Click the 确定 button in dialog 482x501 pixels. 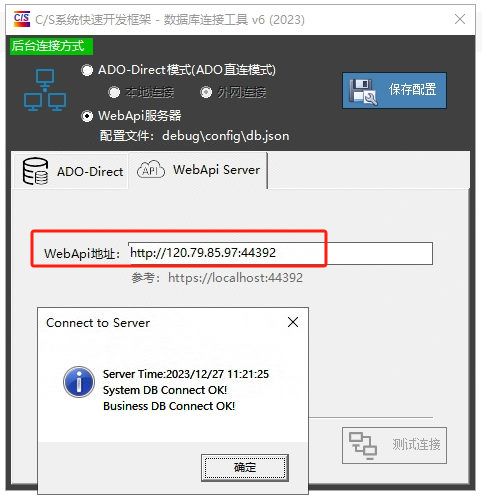click(x=245, y=468)
